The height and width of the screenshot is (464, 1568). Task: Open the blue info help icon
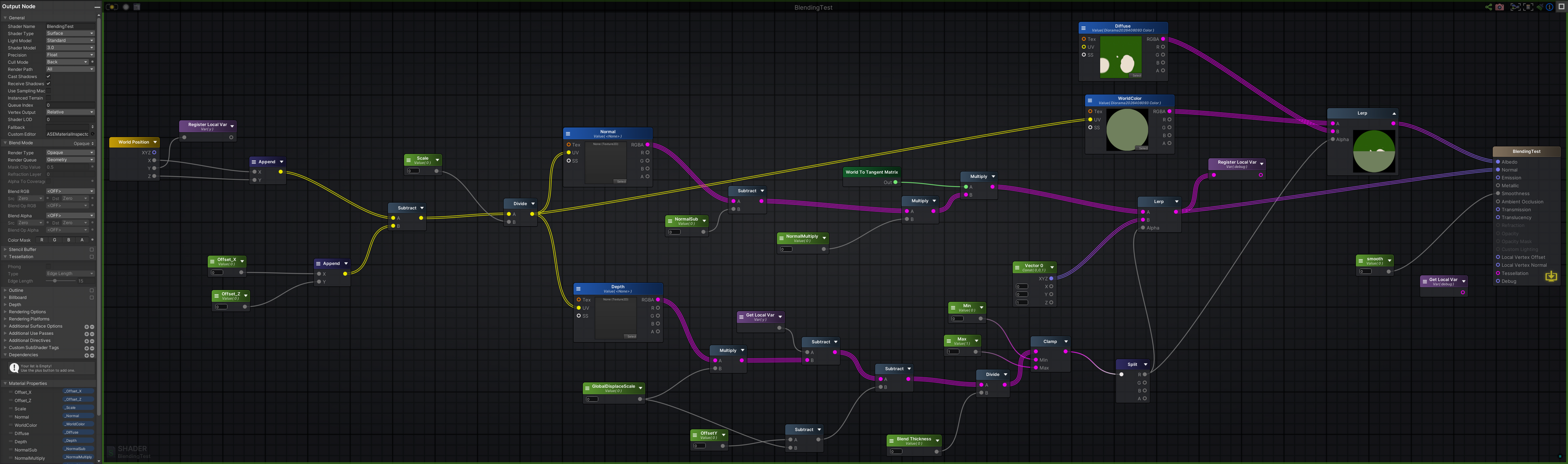pyautogui.click(x=1550, y=7)
